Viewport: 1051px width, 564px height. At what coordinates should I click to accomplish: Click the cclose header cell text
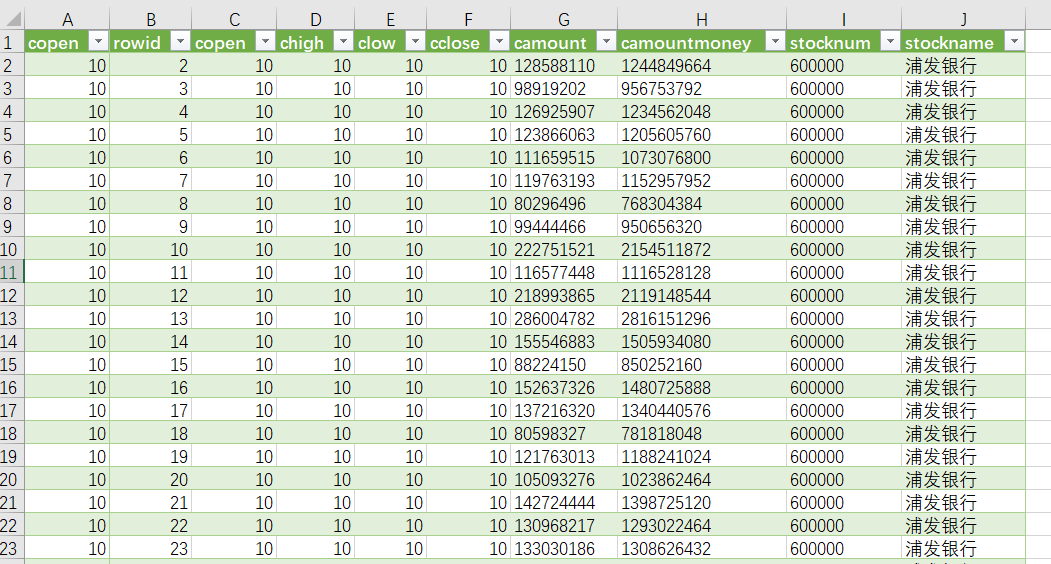[x=454, y=43]
